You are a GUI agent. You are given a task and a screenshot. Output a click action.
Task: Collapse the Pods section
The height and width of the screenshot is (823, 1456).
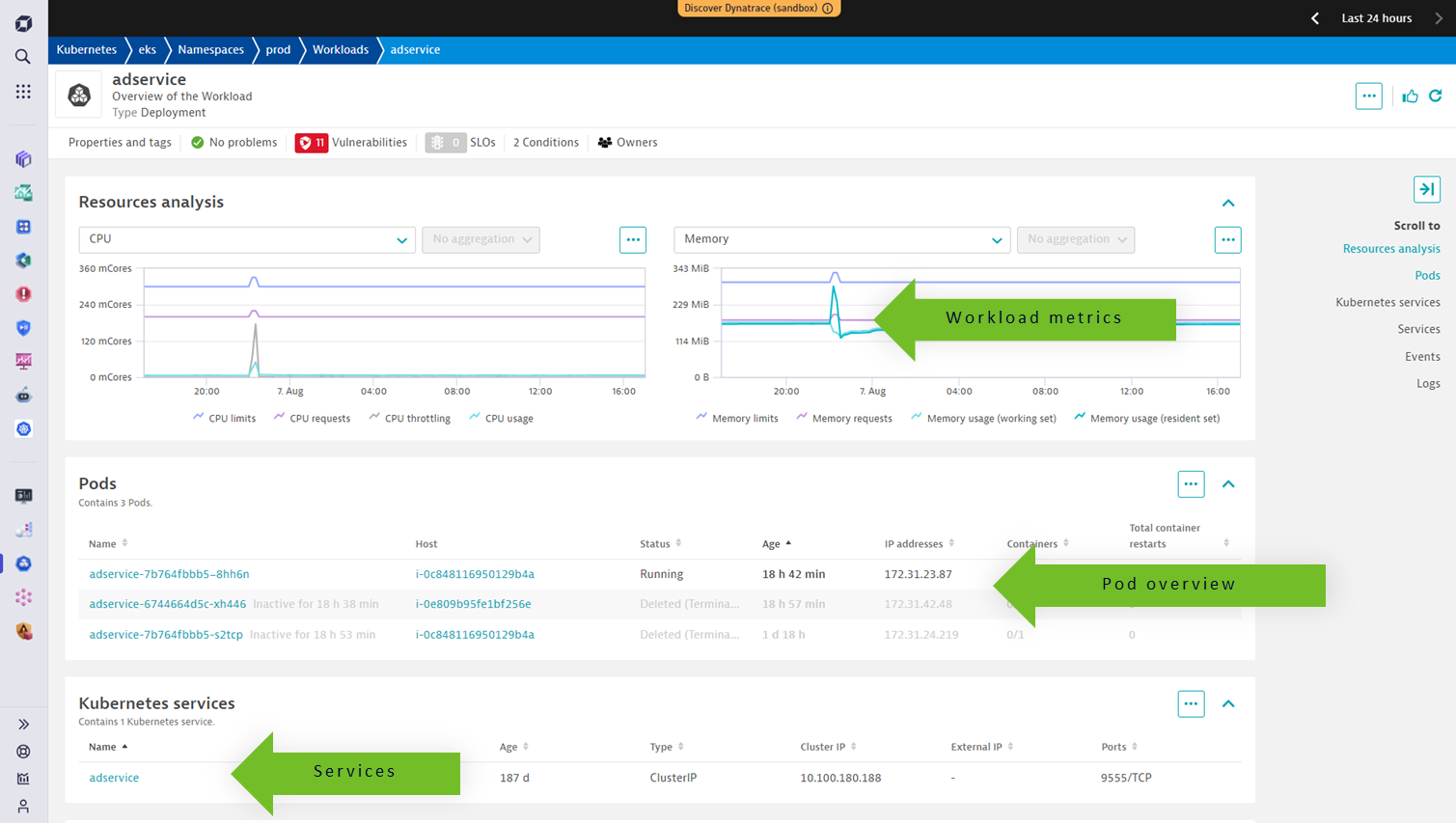[1228, 484]
